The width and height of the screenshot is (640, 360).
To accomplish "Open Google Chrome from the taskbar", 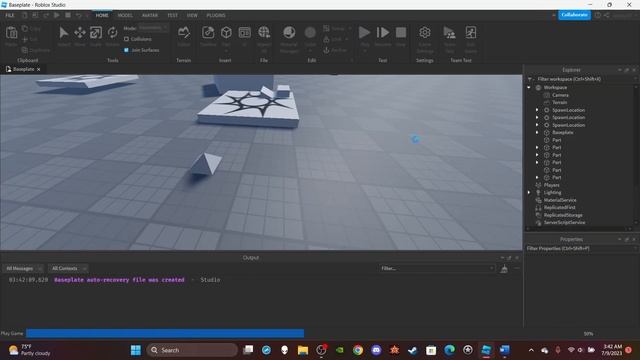I will pyautogui.click(x=358, y=350).
